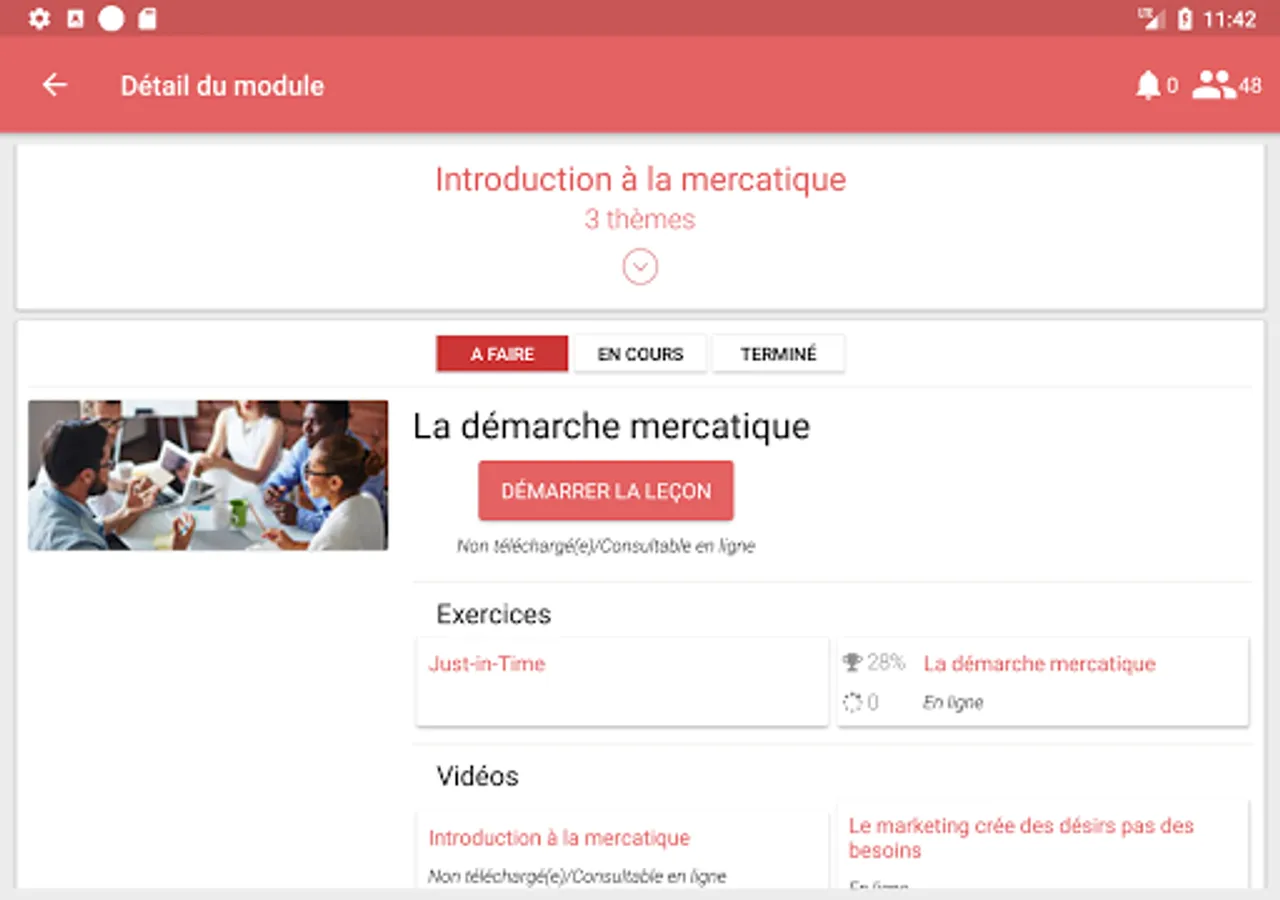
Task: Click the La démarche mercatique lesson heading
Action: (611, 426)
